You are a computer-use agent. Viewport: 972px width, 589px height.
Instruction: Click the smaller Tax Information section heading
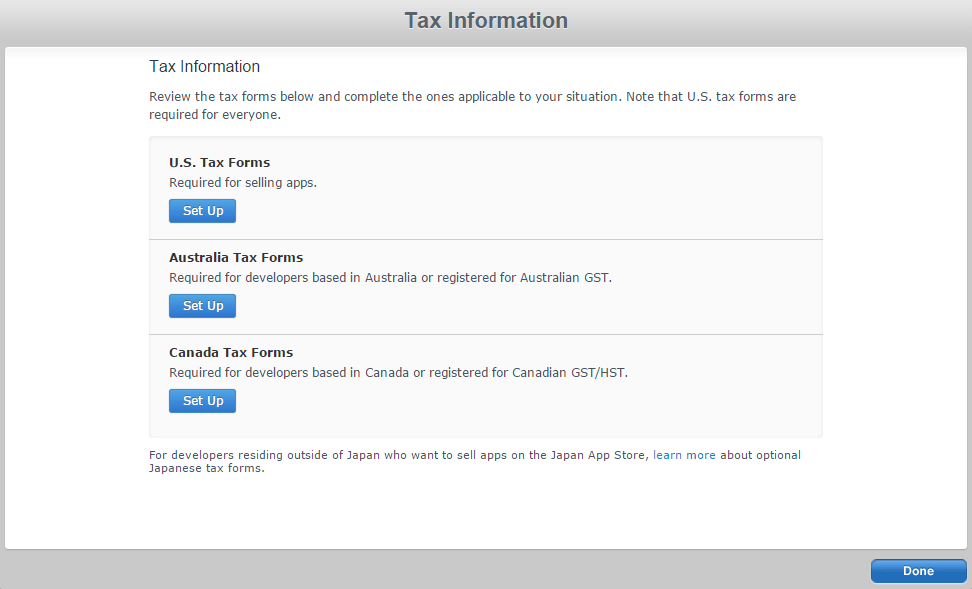click(x=204, y=67)
